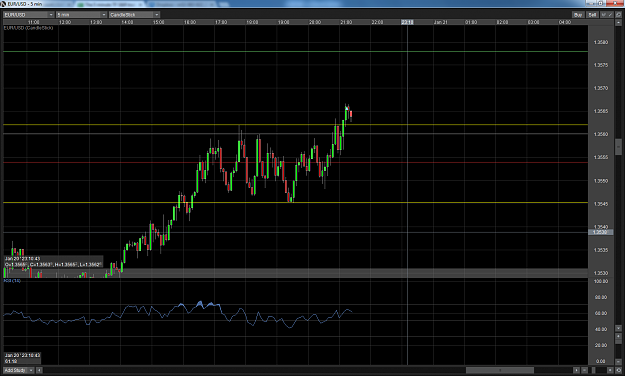Click the '1.3570' price axis label
625x376 pixels.
(x=601, y=88)
